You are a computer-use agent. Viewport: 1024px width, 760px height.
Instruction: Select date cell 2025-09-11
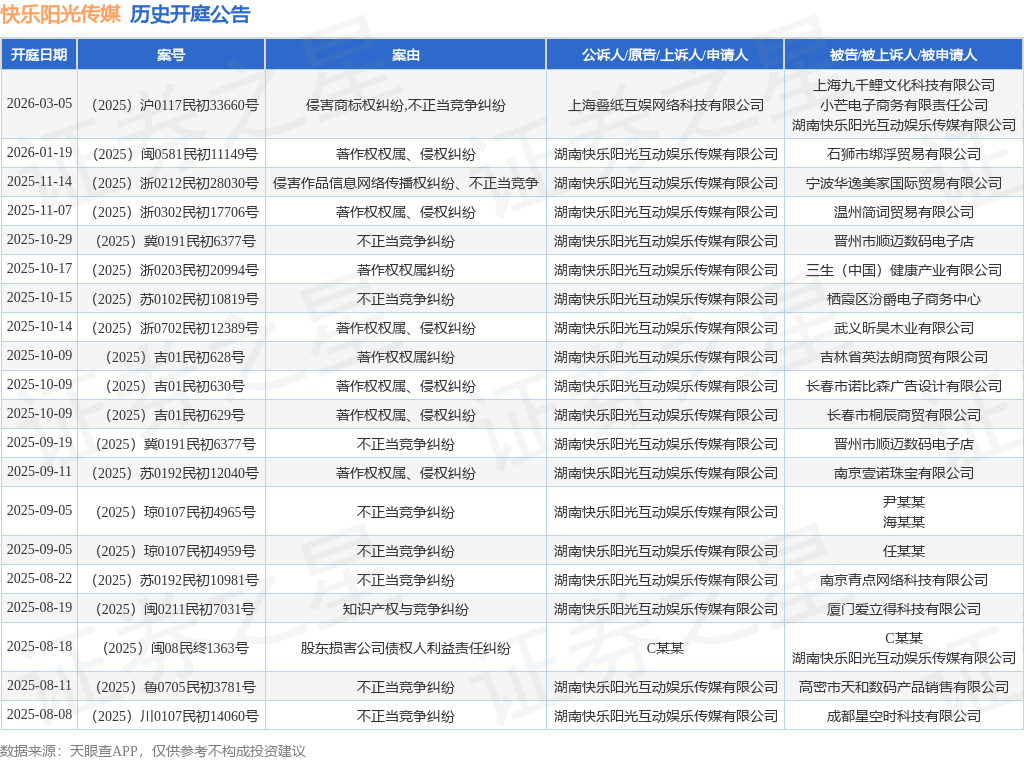[x=39, y=471]
